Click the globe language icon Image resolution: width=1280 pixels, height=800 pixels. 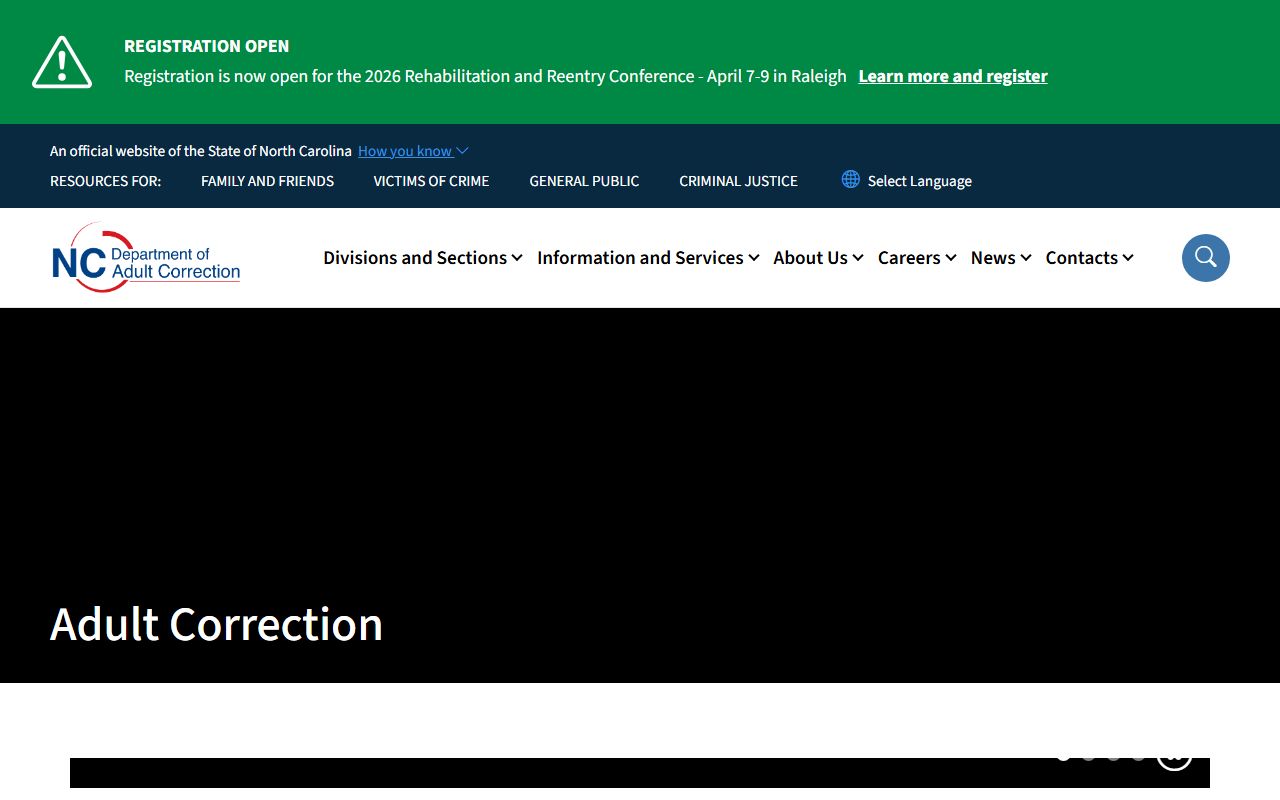click(x=850, y=179)
